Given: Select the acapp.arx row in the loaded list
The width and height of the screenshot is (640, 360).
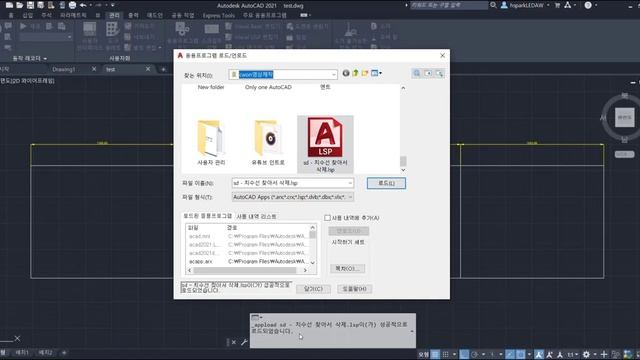Looking at the screenshot, I should 248,261.
